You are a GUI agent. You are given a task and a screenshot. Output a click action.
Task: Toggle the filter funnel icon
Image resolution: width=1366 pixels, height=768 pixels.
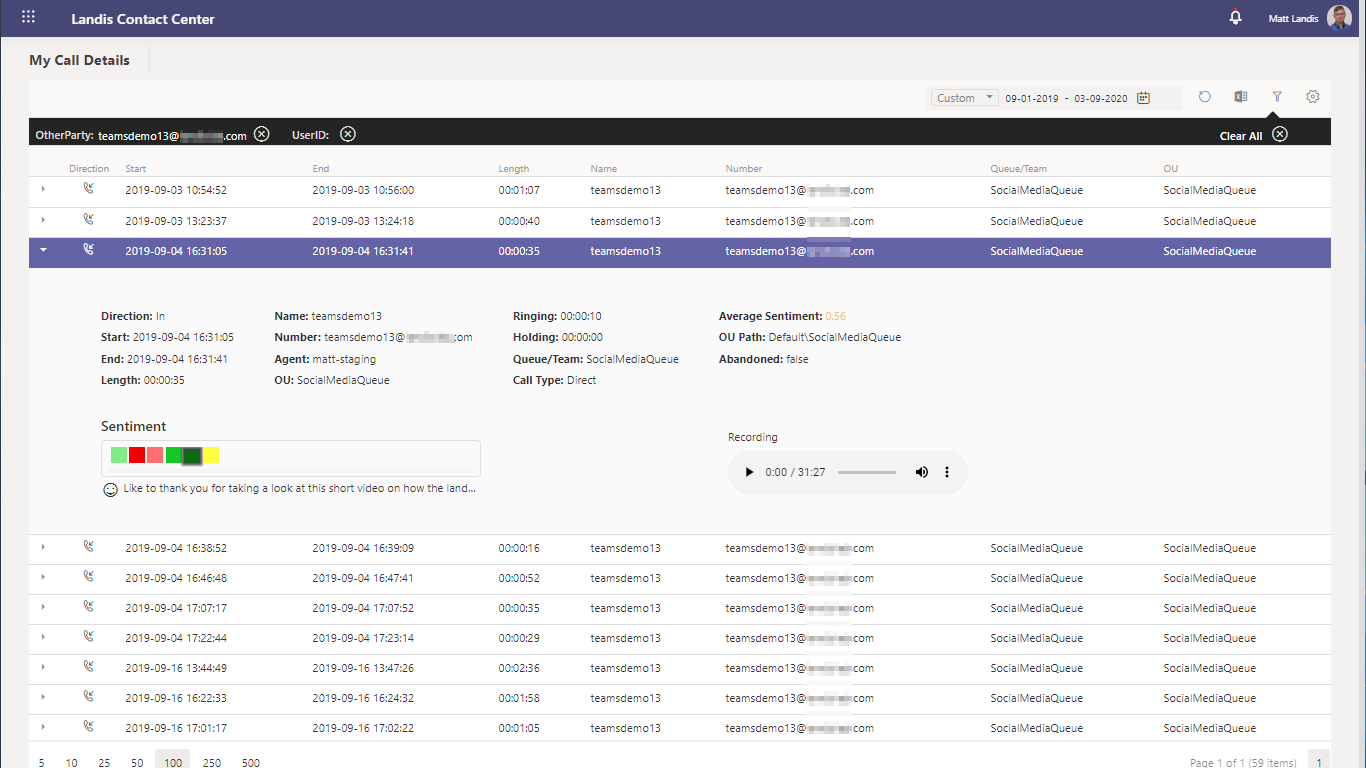[1277, 97]
